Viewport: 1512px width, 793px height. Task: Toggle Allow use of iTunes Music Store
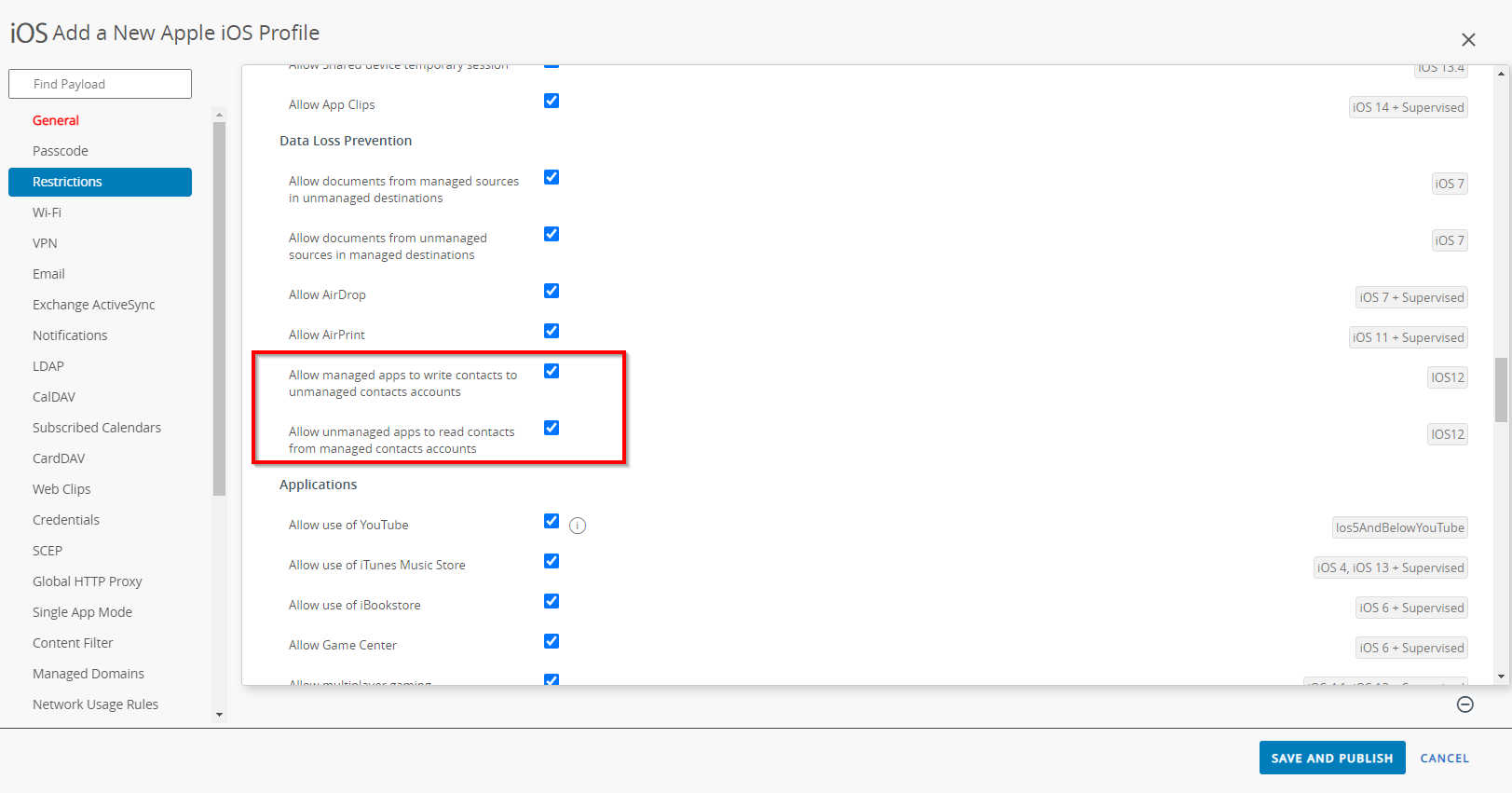(x=552, y=562)
